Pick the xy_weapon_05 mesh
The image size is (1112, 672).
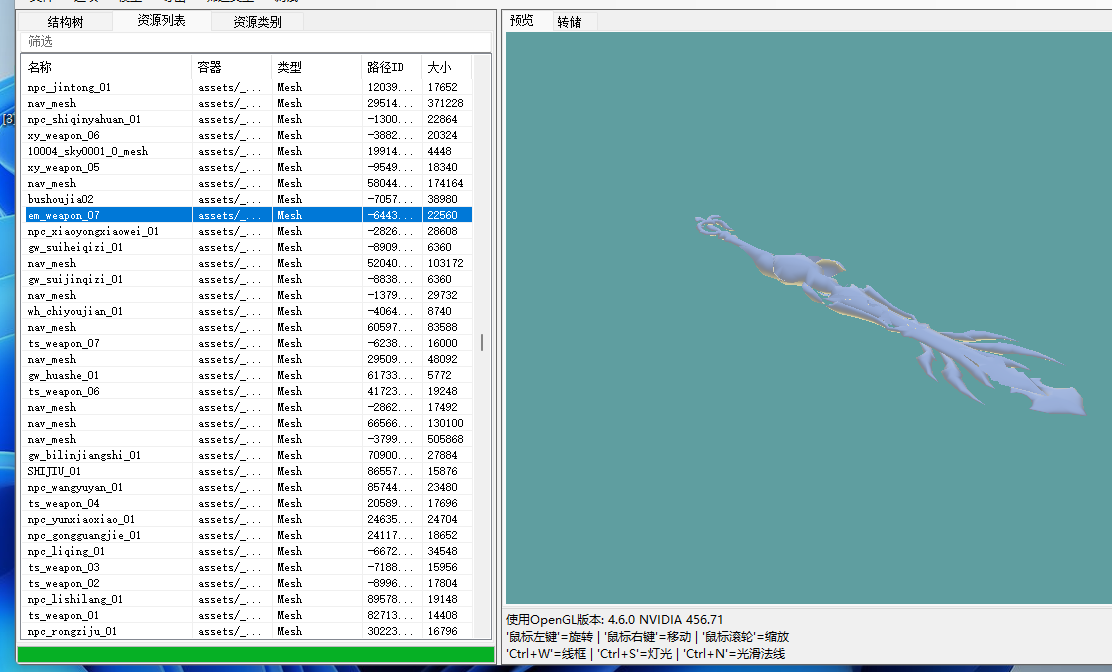(249, 167)
